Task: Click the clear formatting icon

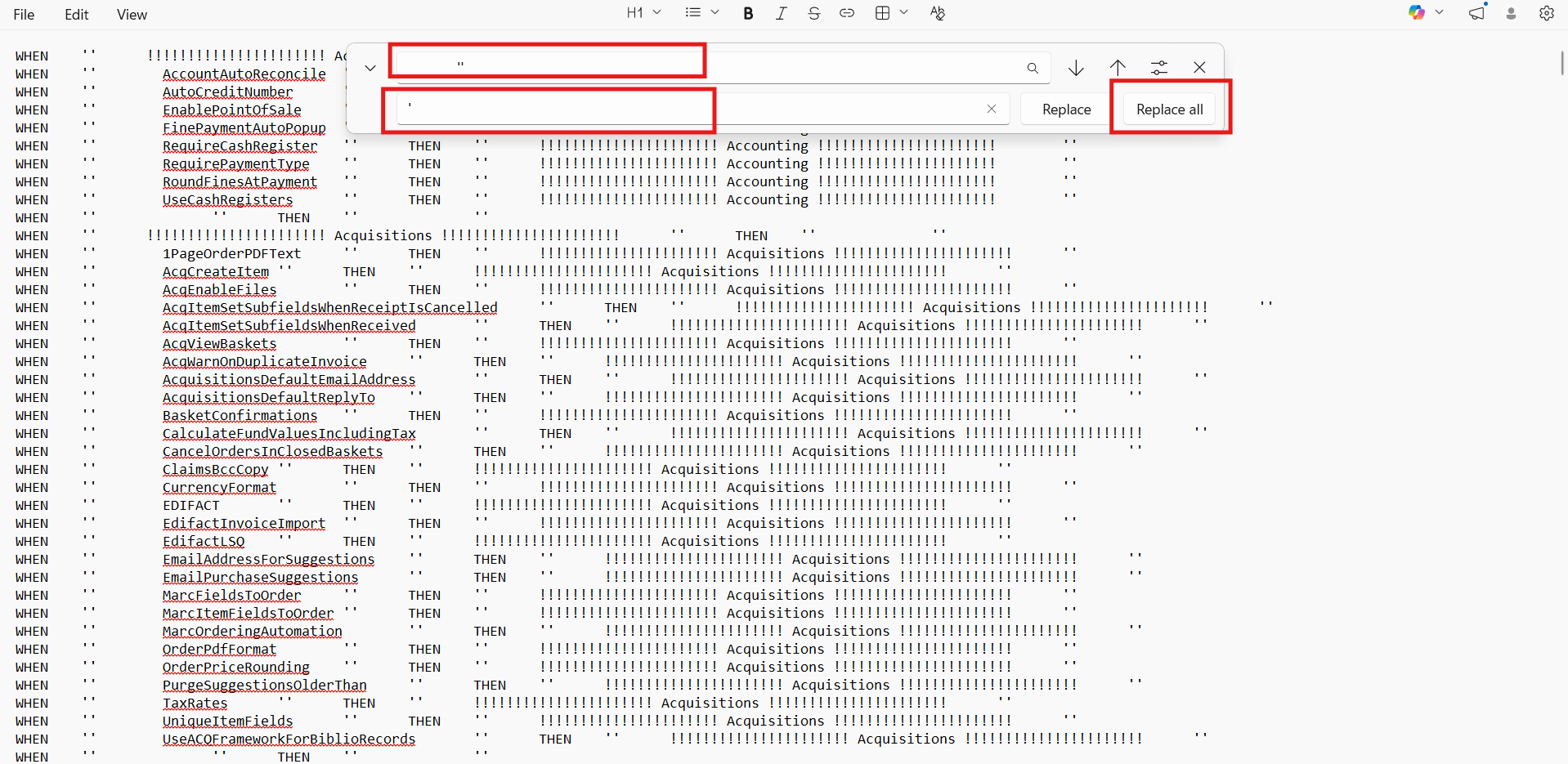Action: tap(937, 13)
